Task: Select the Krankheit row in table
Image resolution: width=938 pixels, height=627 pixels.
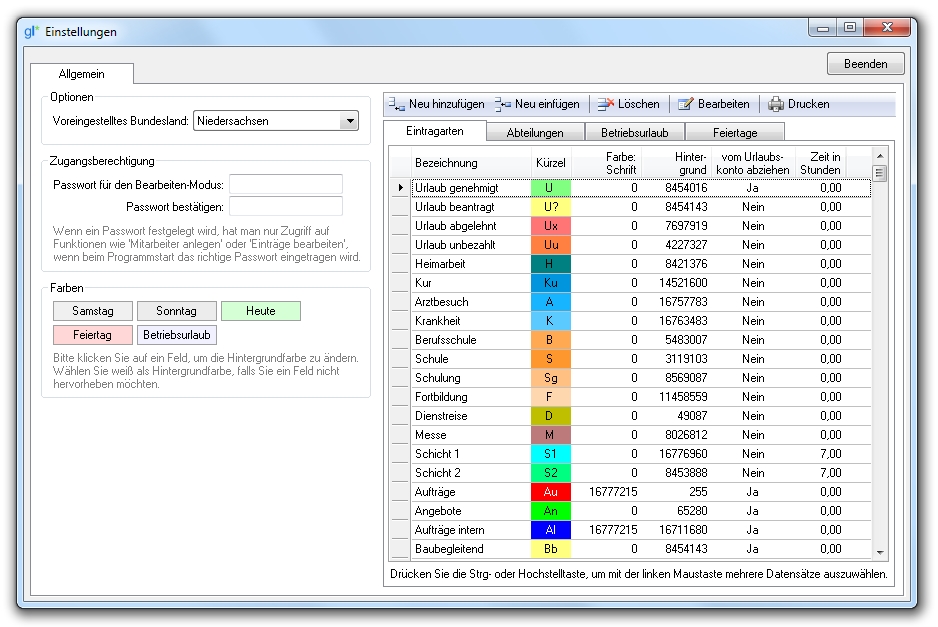Action: pos(470,321)
